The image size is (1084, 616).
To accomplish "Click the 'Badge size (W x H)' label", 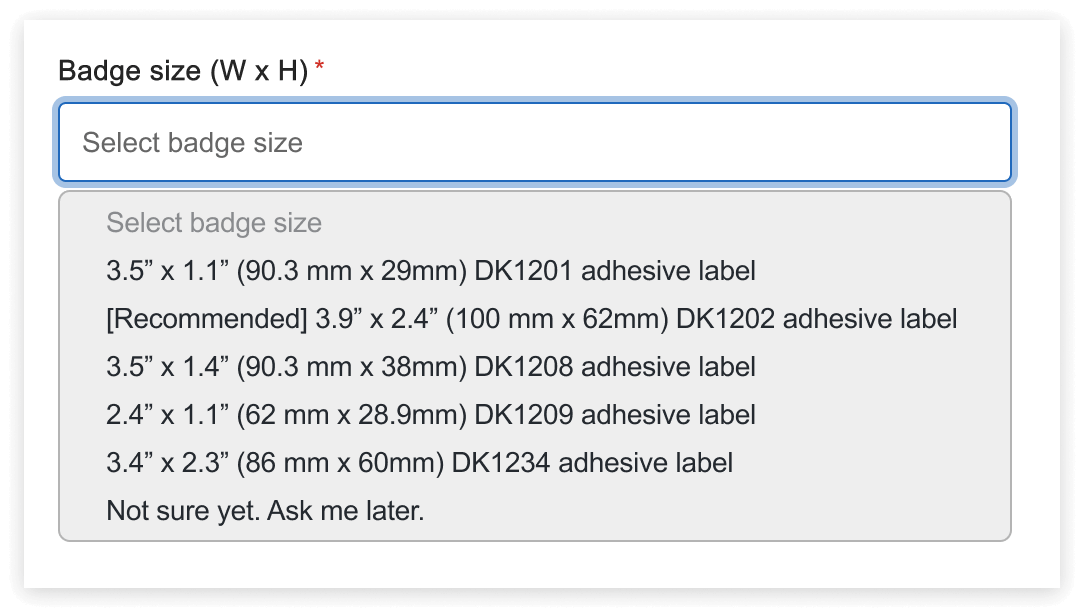I will tap(183, 72).
